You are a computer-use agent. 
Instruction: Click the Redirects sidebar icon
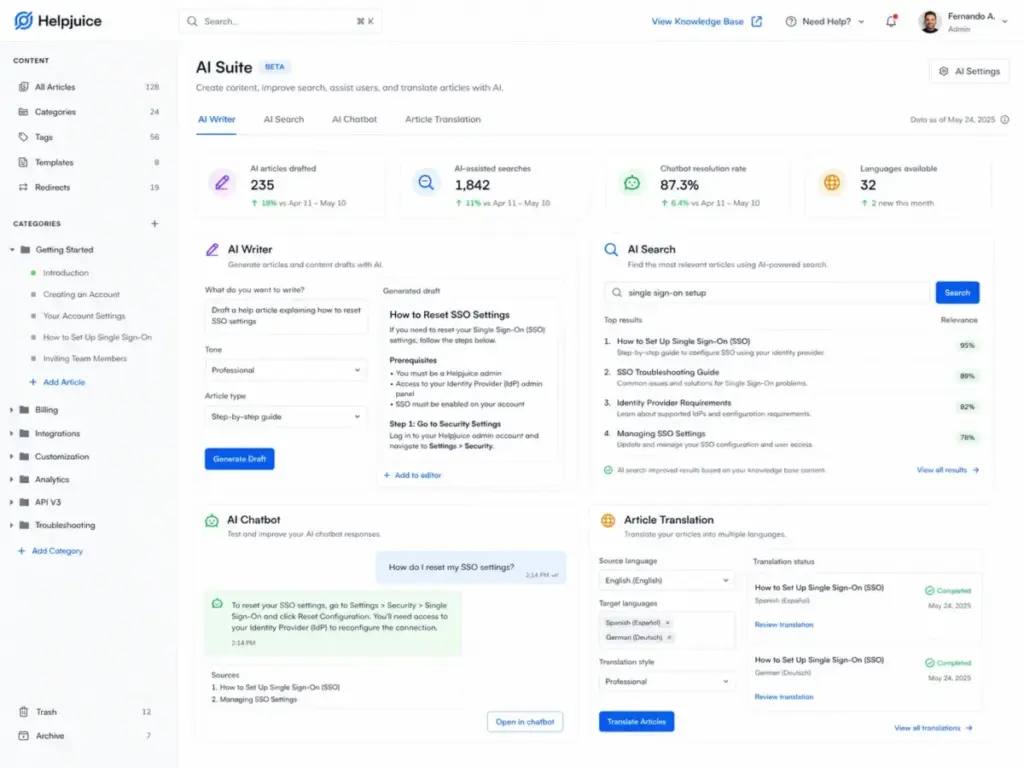24,187
